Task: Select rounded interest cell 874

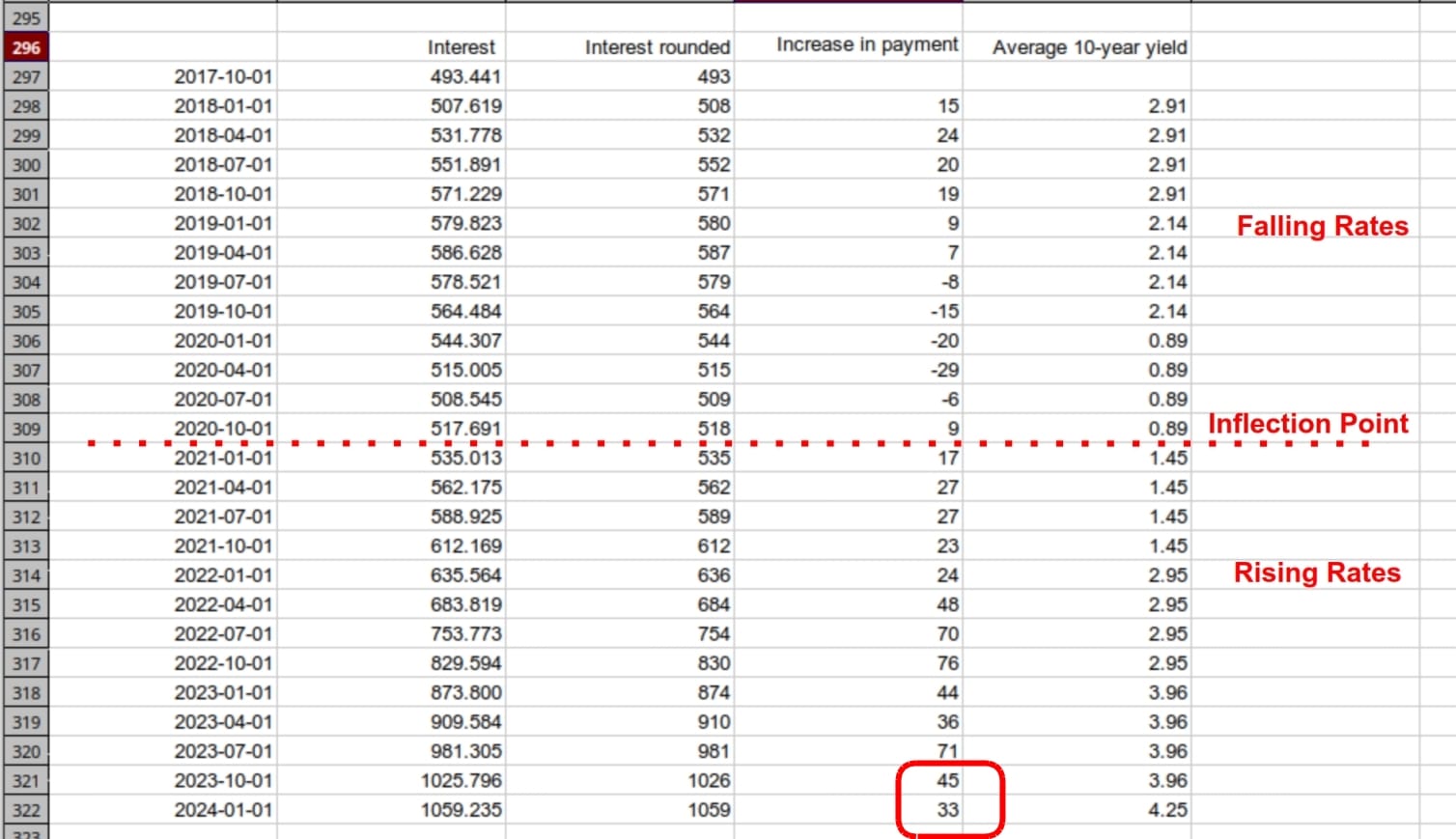Action: coord(620,693)
